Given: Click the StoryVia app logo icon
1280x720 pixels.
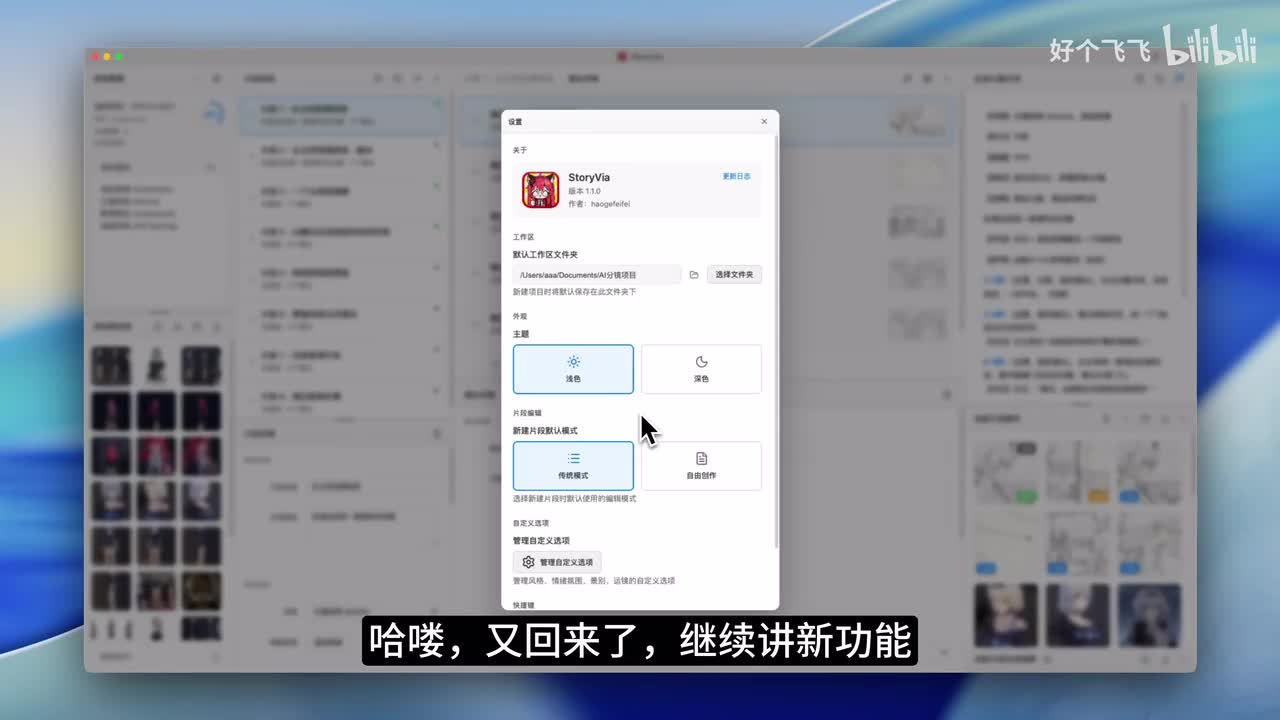Looking at the screenshot, I should click(x=540, y=190).
